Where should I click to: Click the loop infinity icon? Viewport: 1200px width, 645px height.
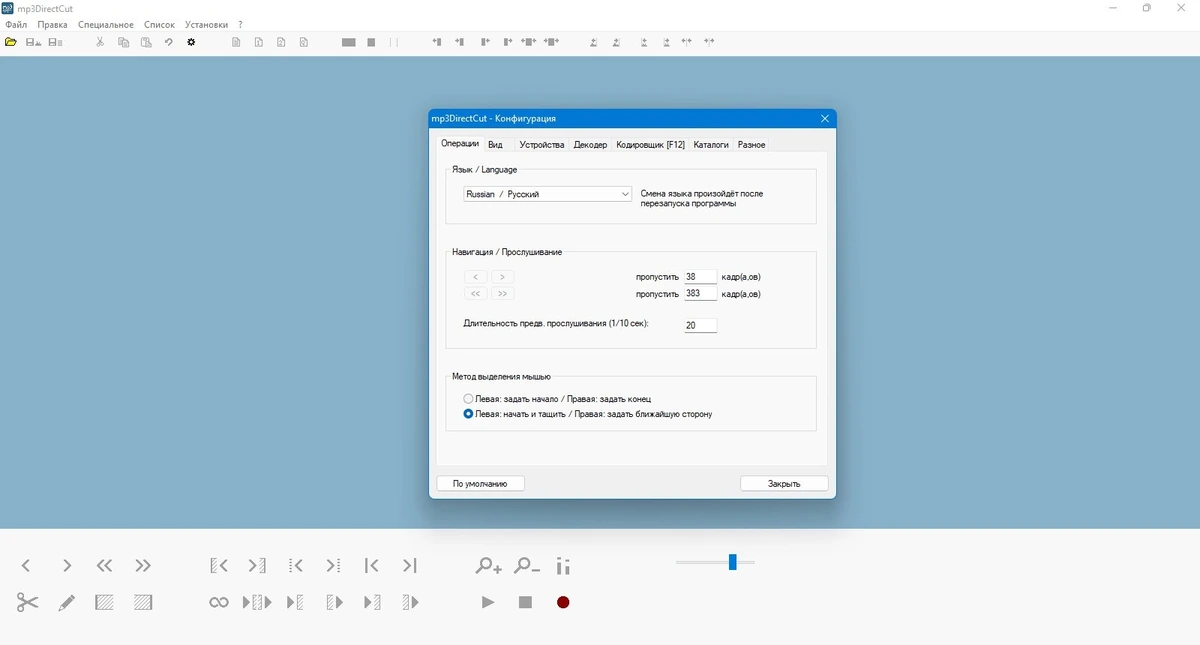pos(219,602)
